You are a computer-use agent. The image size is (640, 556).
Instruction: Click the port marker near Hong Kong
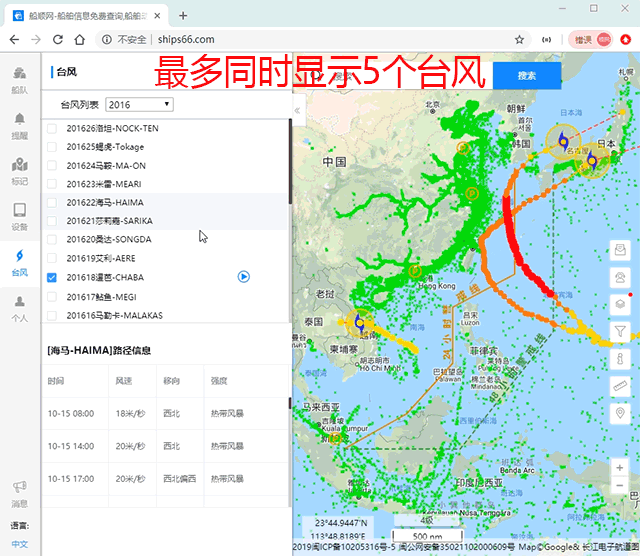point(415,271)
